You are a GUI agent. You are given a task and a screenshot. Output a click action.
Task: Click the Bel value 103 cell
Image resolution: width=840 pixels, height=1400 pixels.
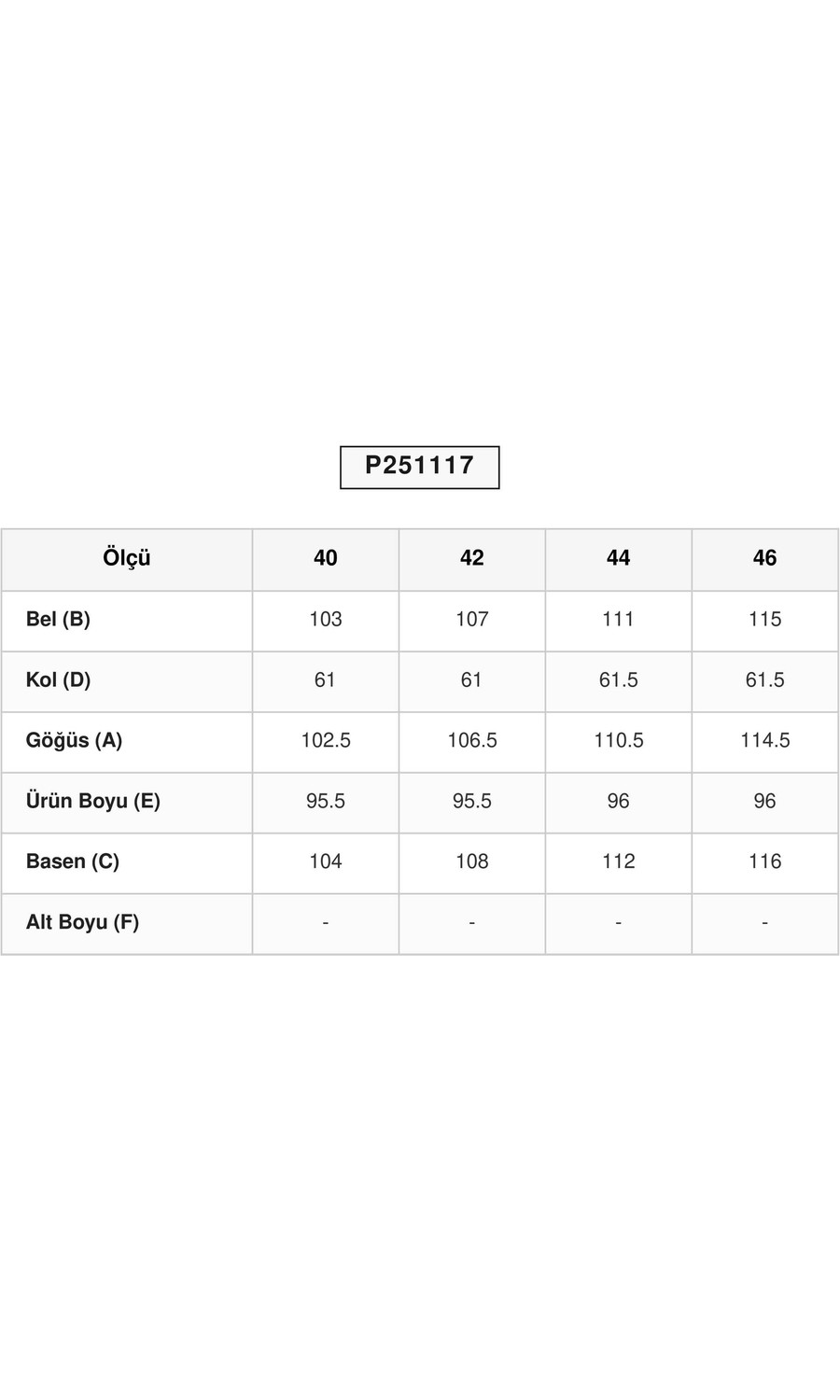(x=325, y=620)
